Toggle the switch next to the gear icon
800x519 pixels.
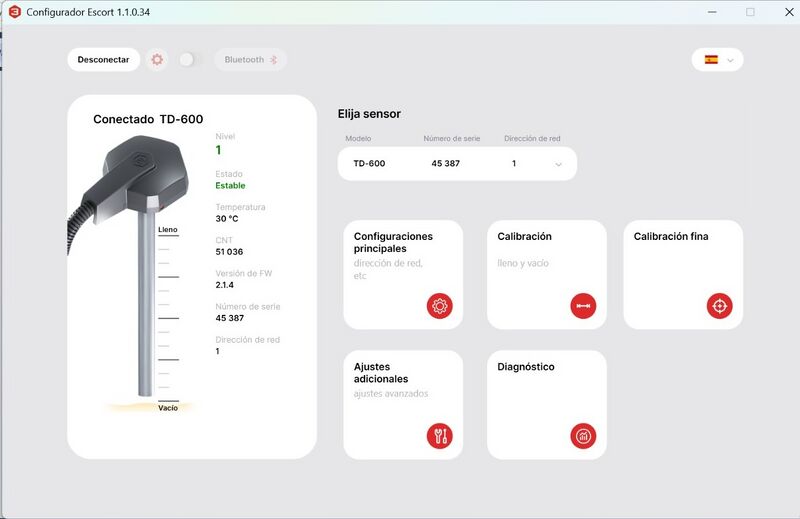[190, 60]
